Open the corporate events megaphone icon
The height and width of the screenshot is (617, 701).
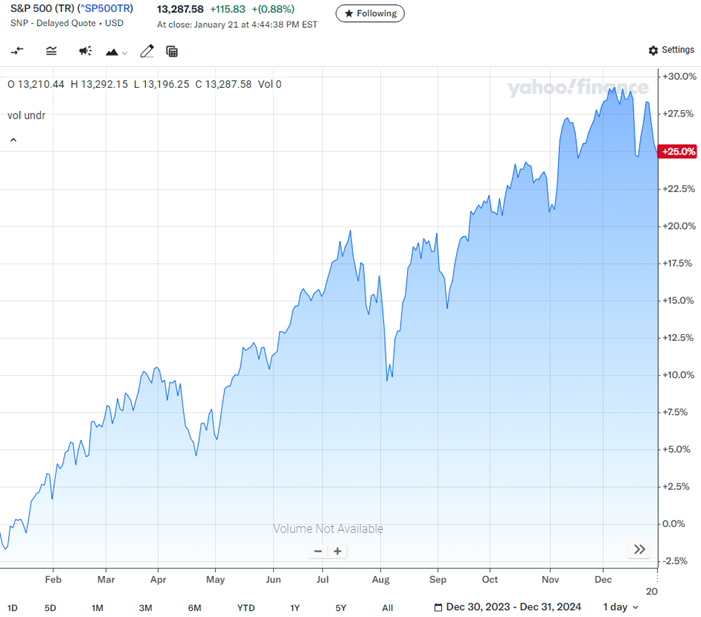click(x=85, y=51)
